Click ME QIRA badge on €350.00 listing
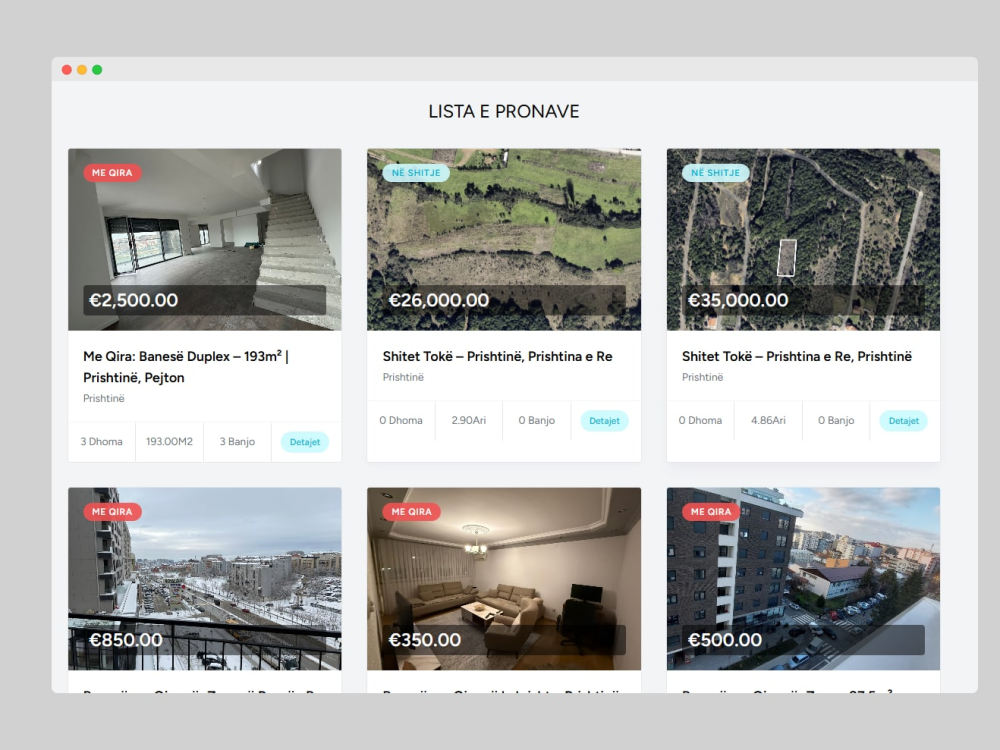Viewport: 1000px width, 750px height. (x=411, y=511)
